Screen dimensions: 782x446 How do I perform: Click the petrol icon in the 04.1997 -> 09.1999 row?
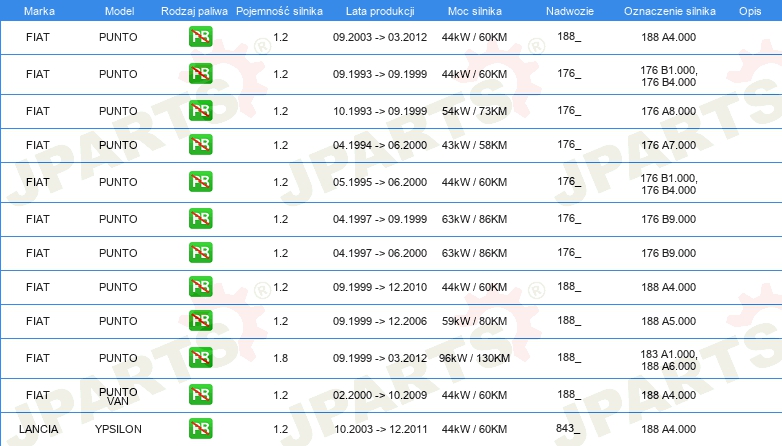coord(200,218)
